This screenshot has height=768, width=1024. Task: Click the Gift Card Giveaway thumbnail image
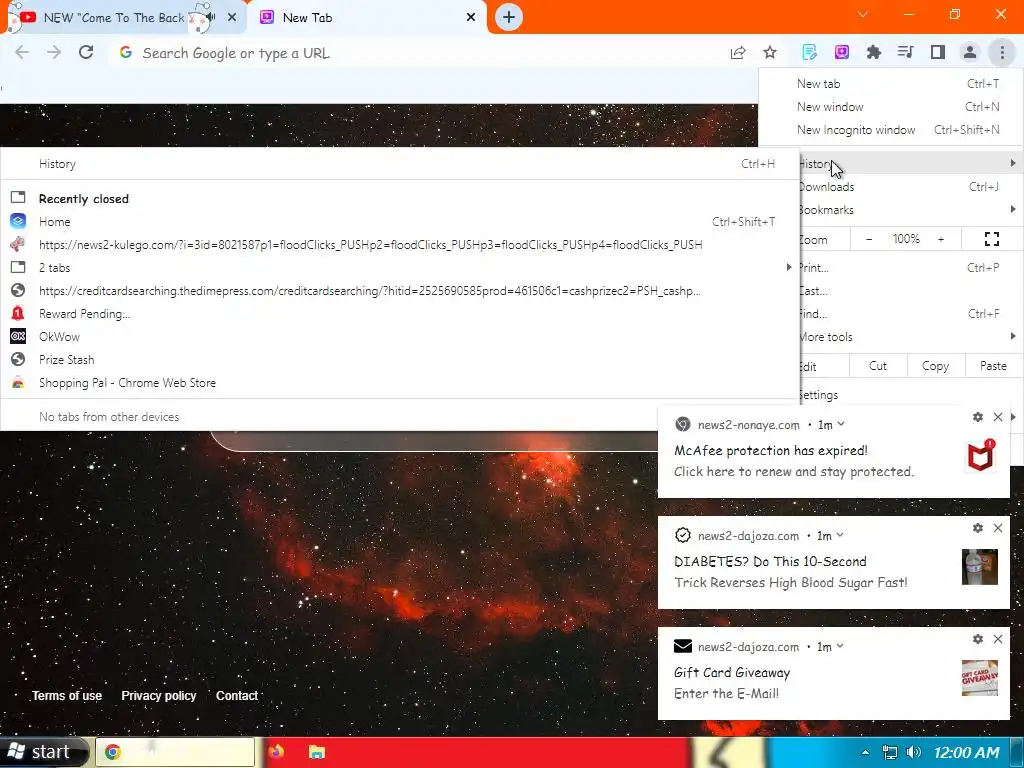pyautogui.click(x=980, y=677)
